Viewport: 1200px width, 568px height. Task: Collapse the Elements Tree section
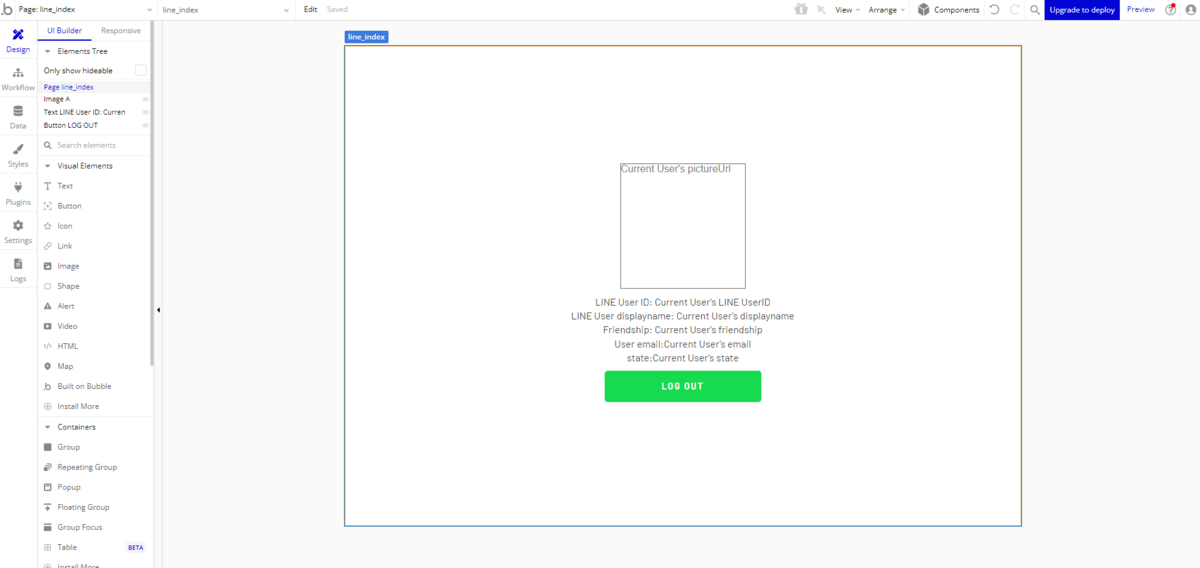pyautogui.click(x=47, y=51)
